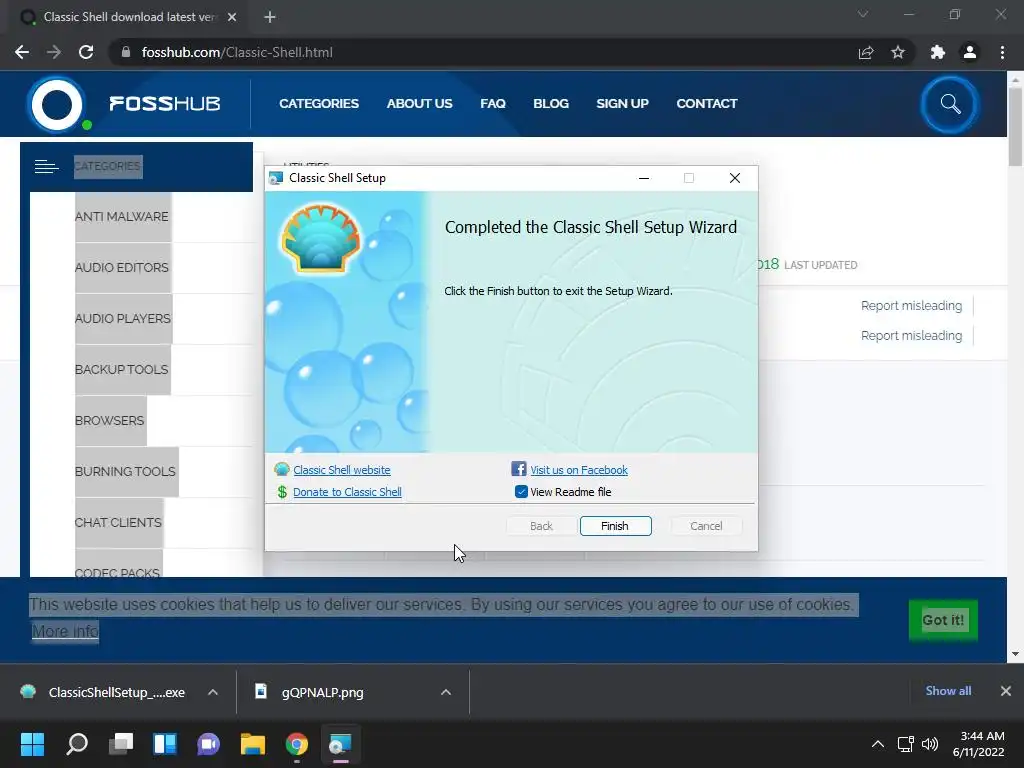
Task: Click the green dollar donate icon
Action: tap(282, 492)
